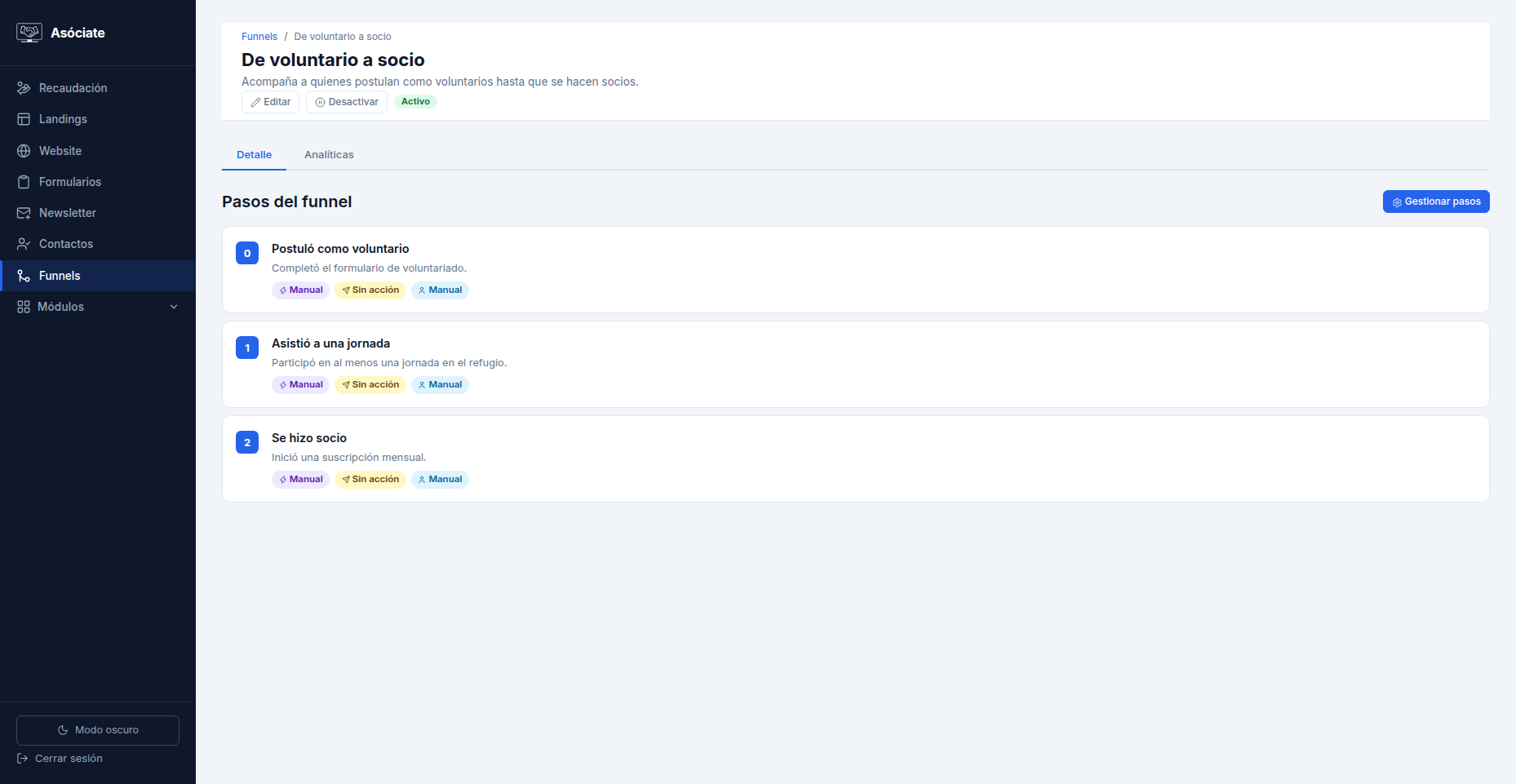Open Contactos section

[x=98, y=244]
